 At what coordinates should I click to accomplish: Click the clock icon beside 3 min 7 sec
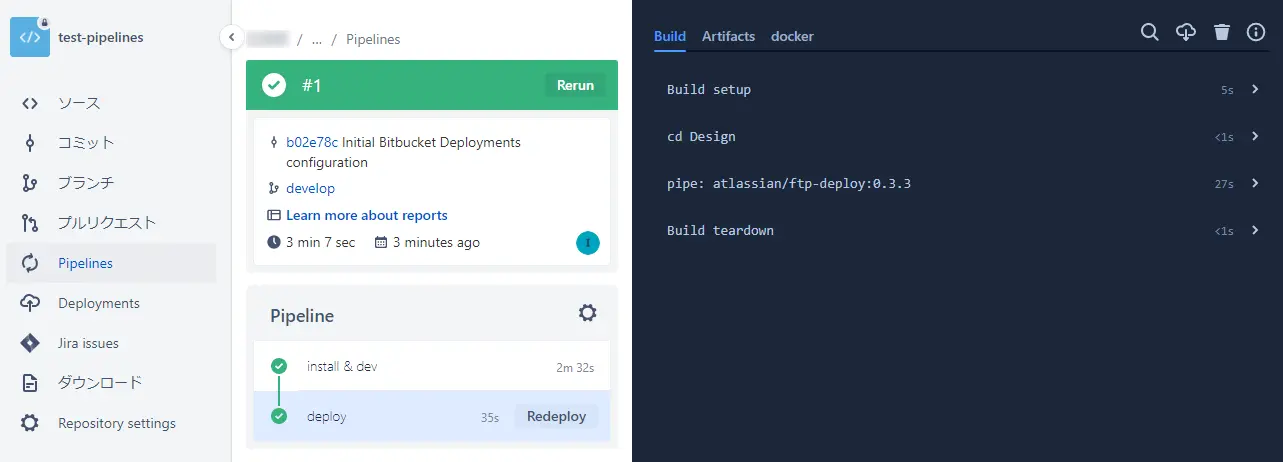click(274, 242)
